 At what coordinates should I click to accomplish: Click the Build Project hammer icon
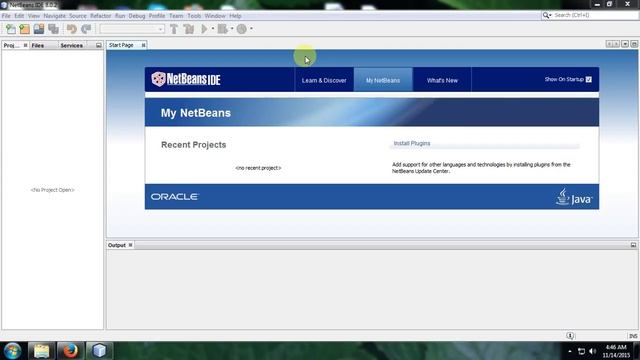click(174, 29)
